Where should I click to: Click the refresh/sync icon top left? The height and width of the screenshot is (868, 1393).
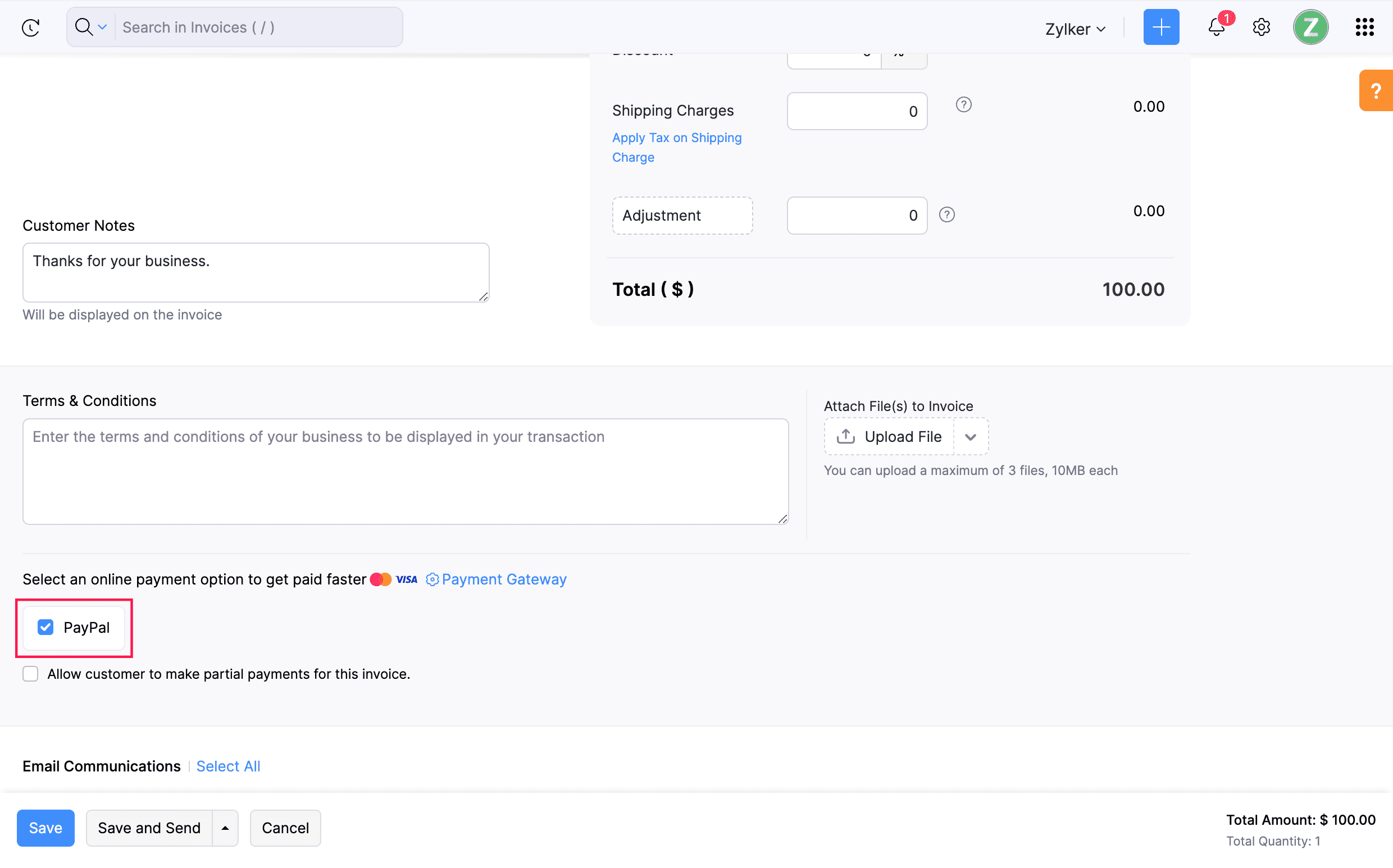[31, 27]
